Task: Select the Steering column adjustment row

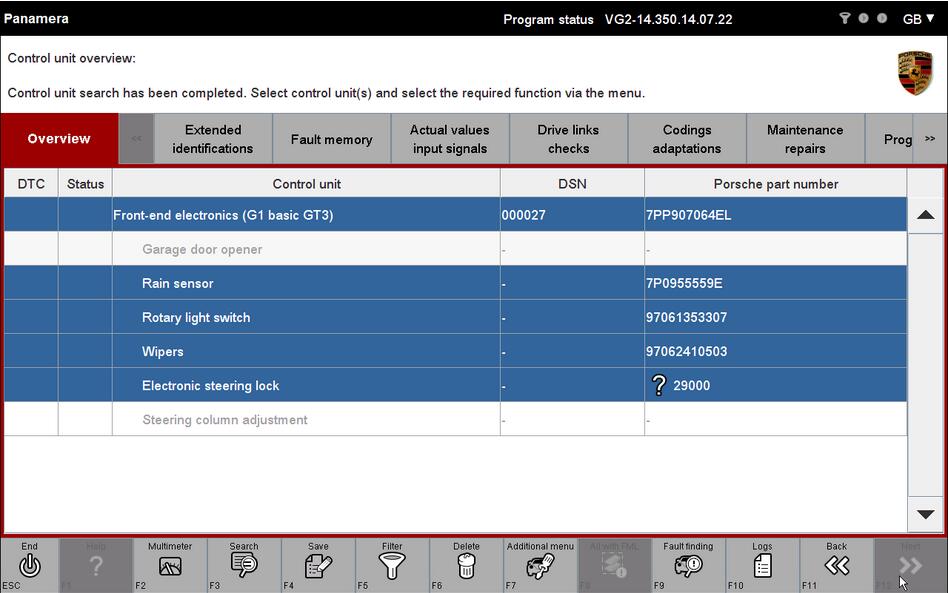Action: click(x=455, y=419)
